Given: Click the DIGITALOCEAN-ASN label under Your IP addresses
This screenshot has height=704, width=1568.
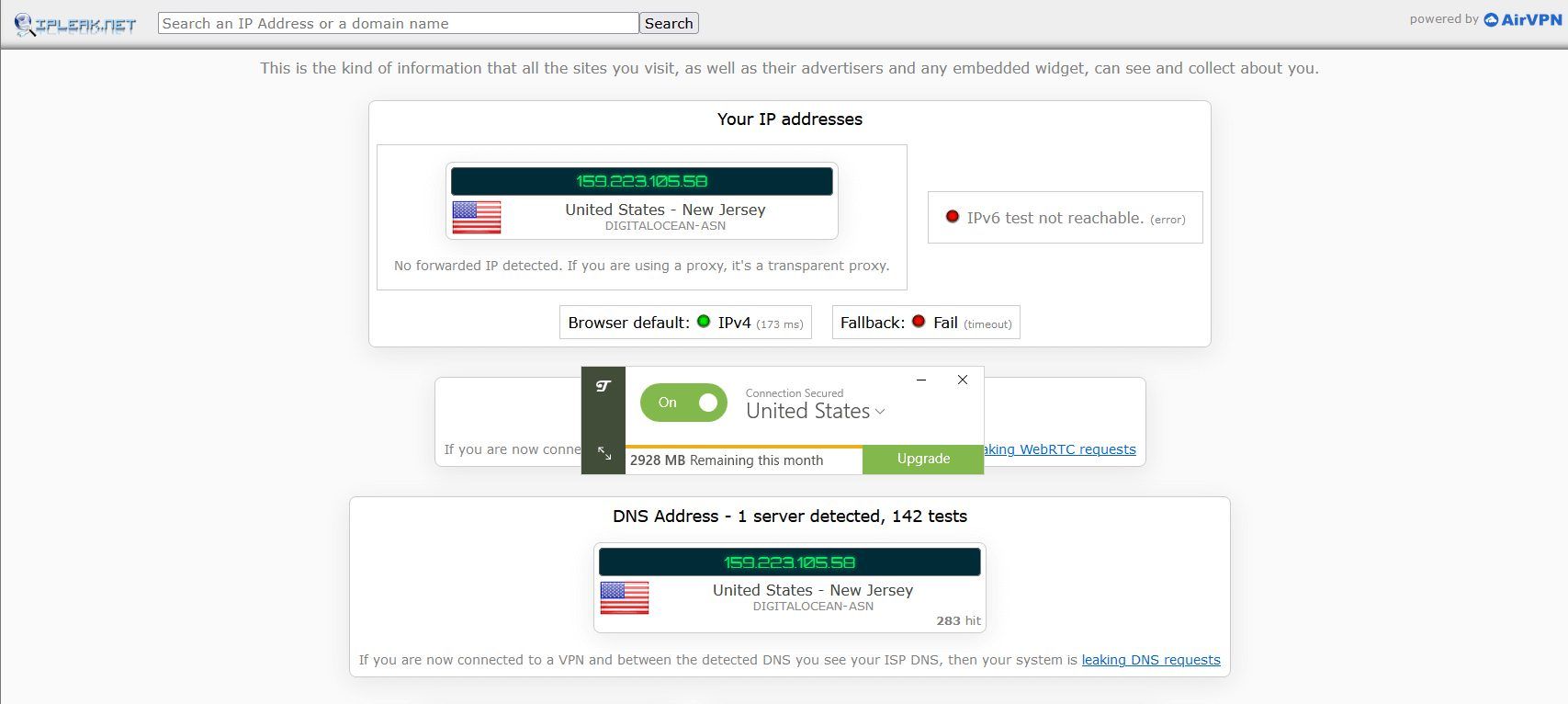Looking at the screenshot, I should coord(665,226).
